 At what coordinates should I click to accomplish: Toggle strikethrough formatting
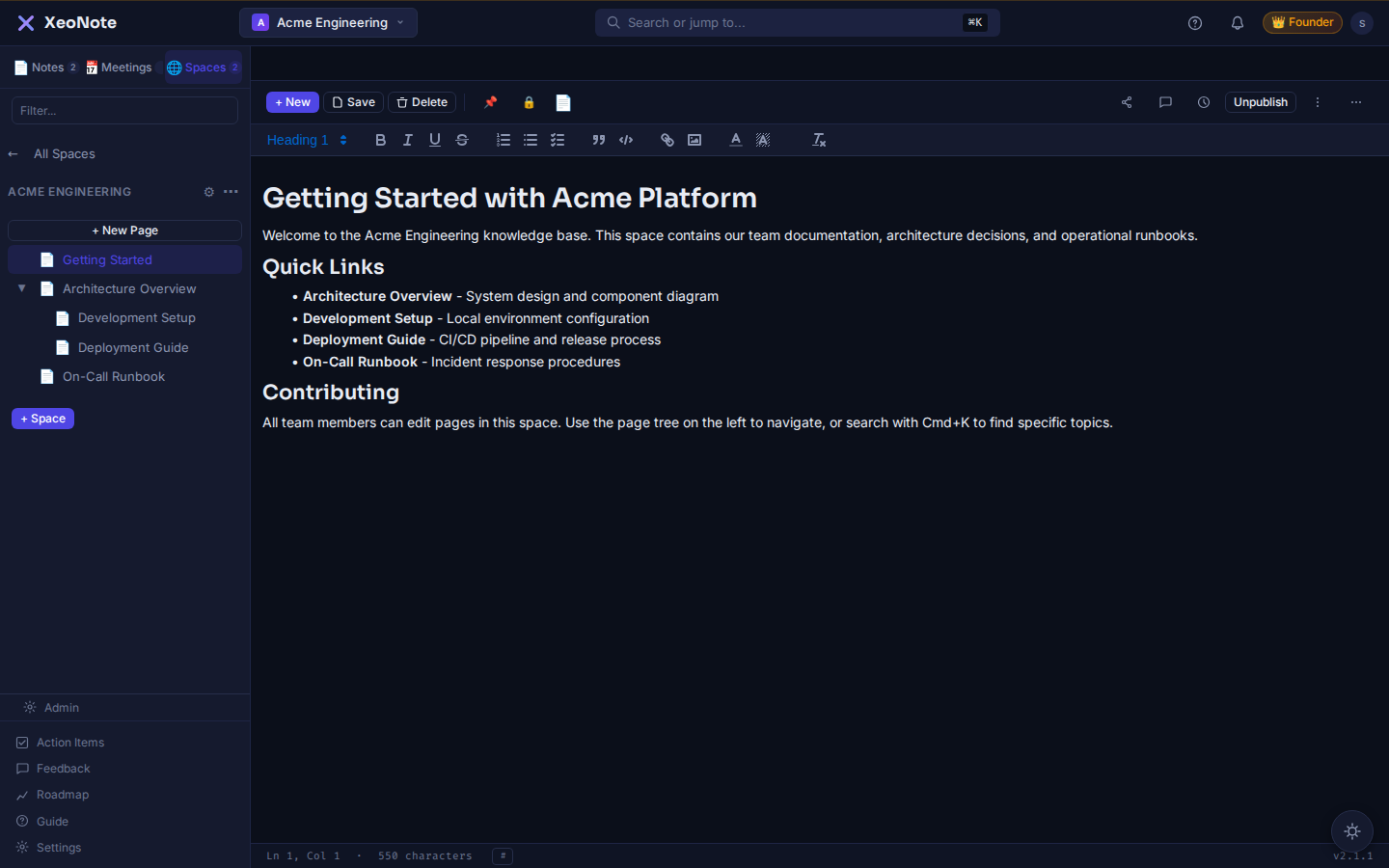[x=462, y=140]
